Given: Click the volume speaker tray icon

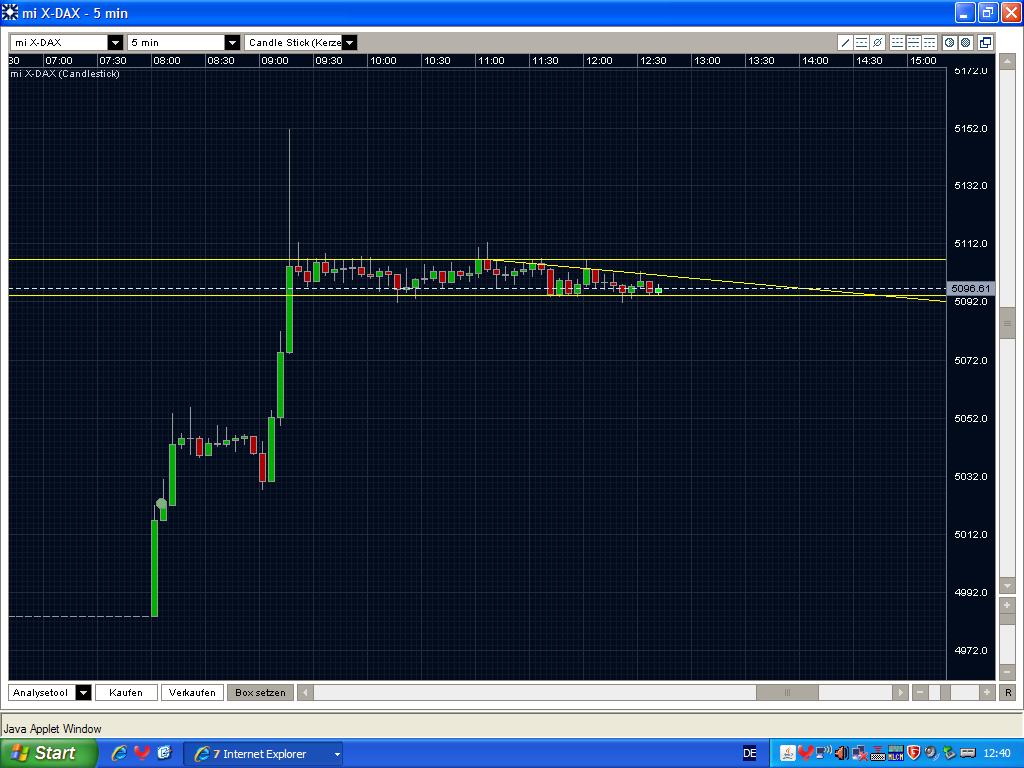Looking at the screenshot, I should pos(841,753).
